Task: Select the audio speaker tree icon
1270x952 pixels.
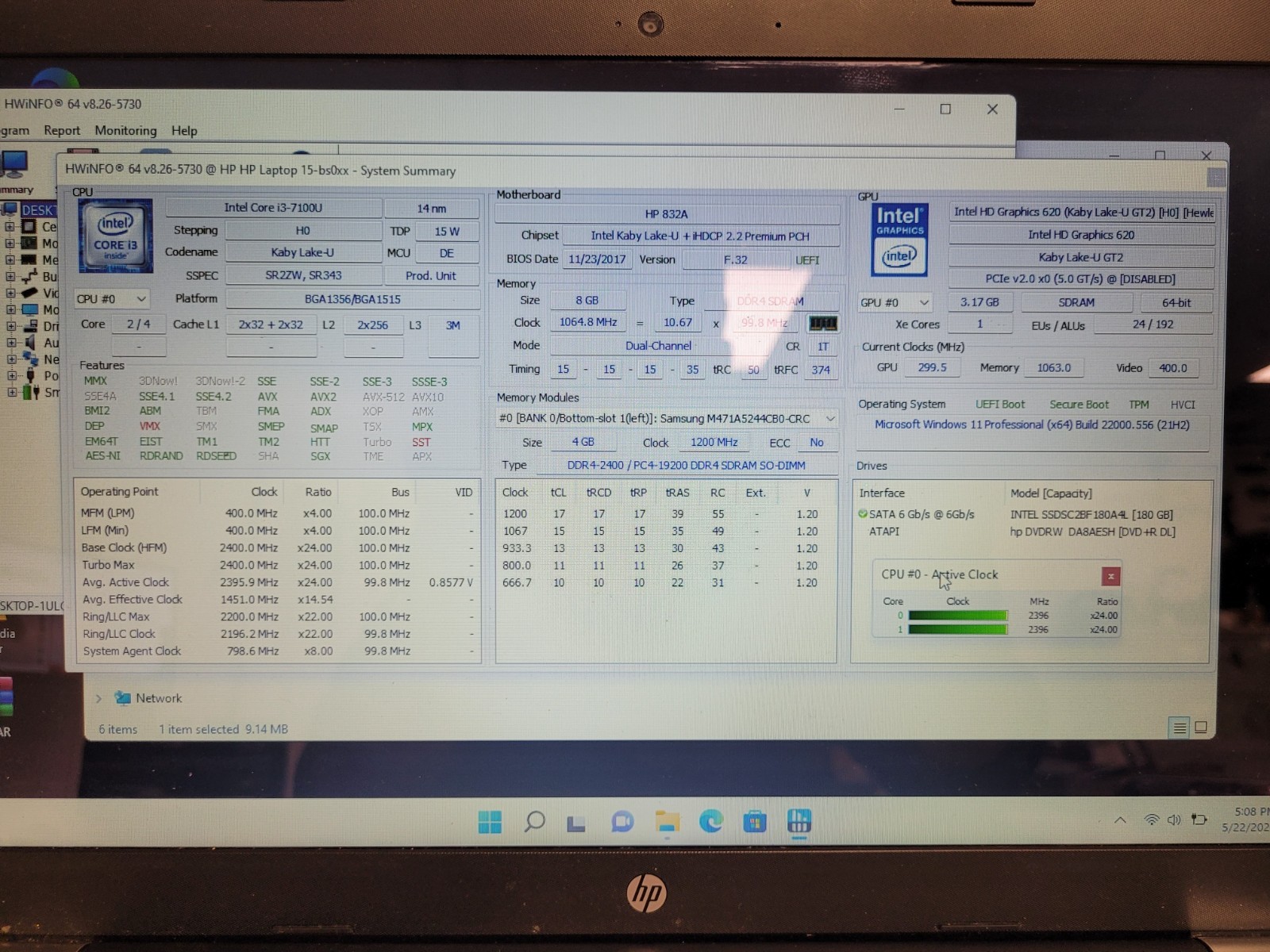Action: (29, 343)
